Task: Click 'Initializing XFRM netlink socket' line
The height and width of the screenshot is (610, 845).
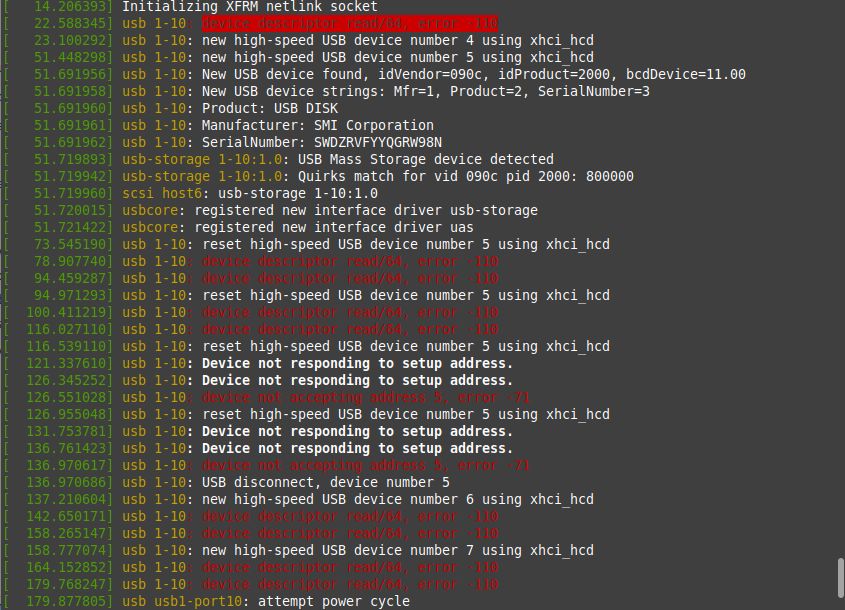Action: [x=191, y=7]
